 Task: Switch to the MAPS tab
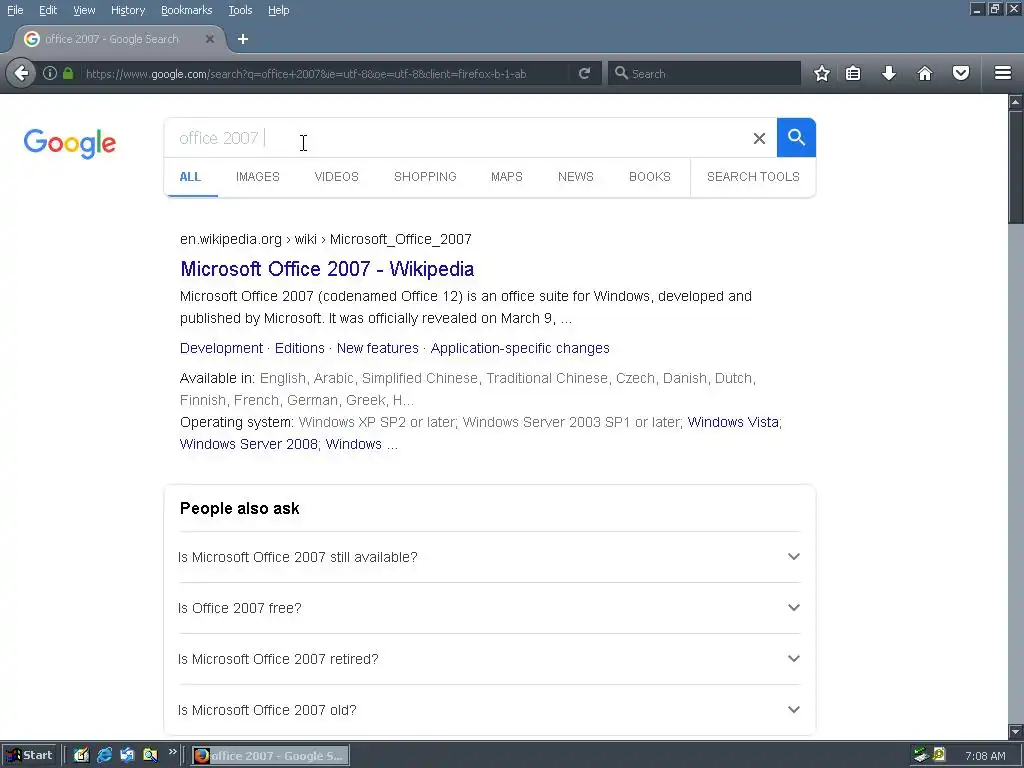[507, 177]
